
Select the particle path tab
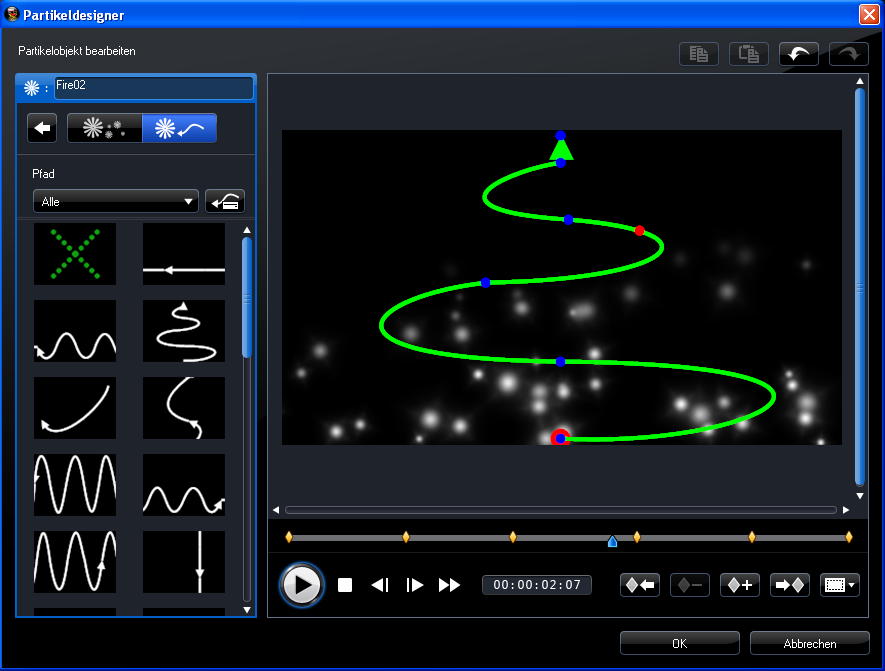coord(180,128)
